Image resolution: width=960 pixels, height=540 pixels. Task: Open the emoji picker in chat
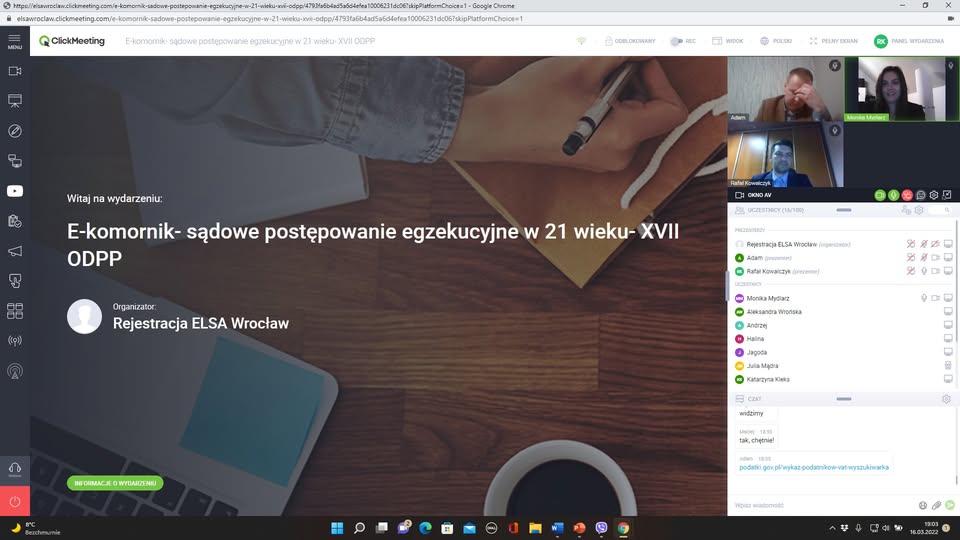click(x=923, y=505)
